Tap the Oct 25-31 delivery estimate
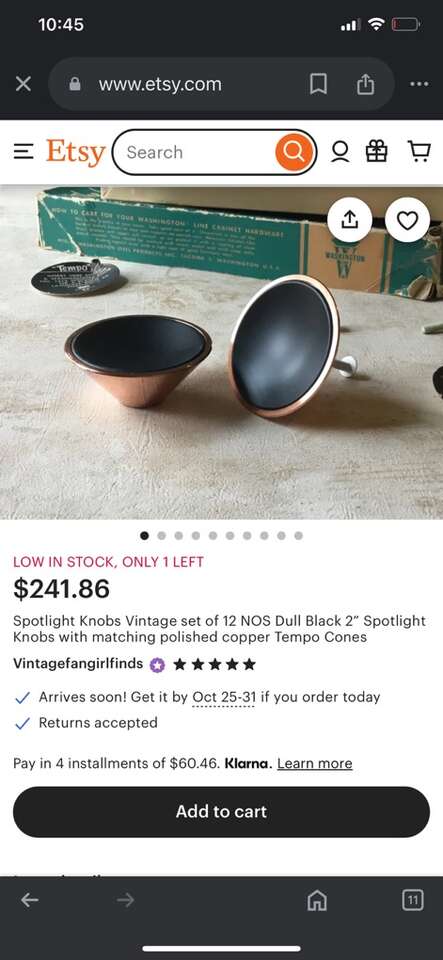443x960 pixels. click(x=223, y=697)
